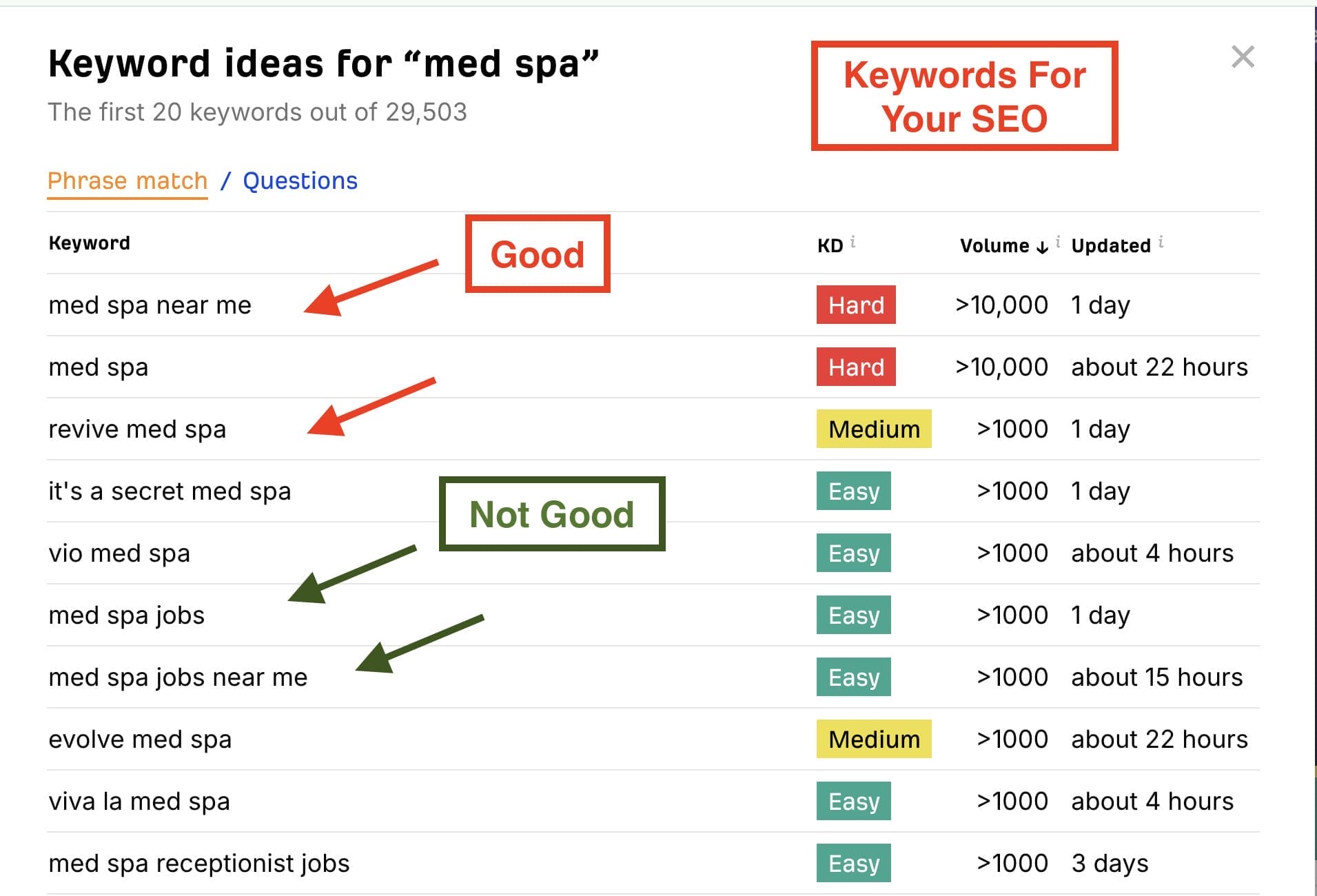Click the Keyword column header
Viewport: 1317px width, 896px height.
[89, 243]
